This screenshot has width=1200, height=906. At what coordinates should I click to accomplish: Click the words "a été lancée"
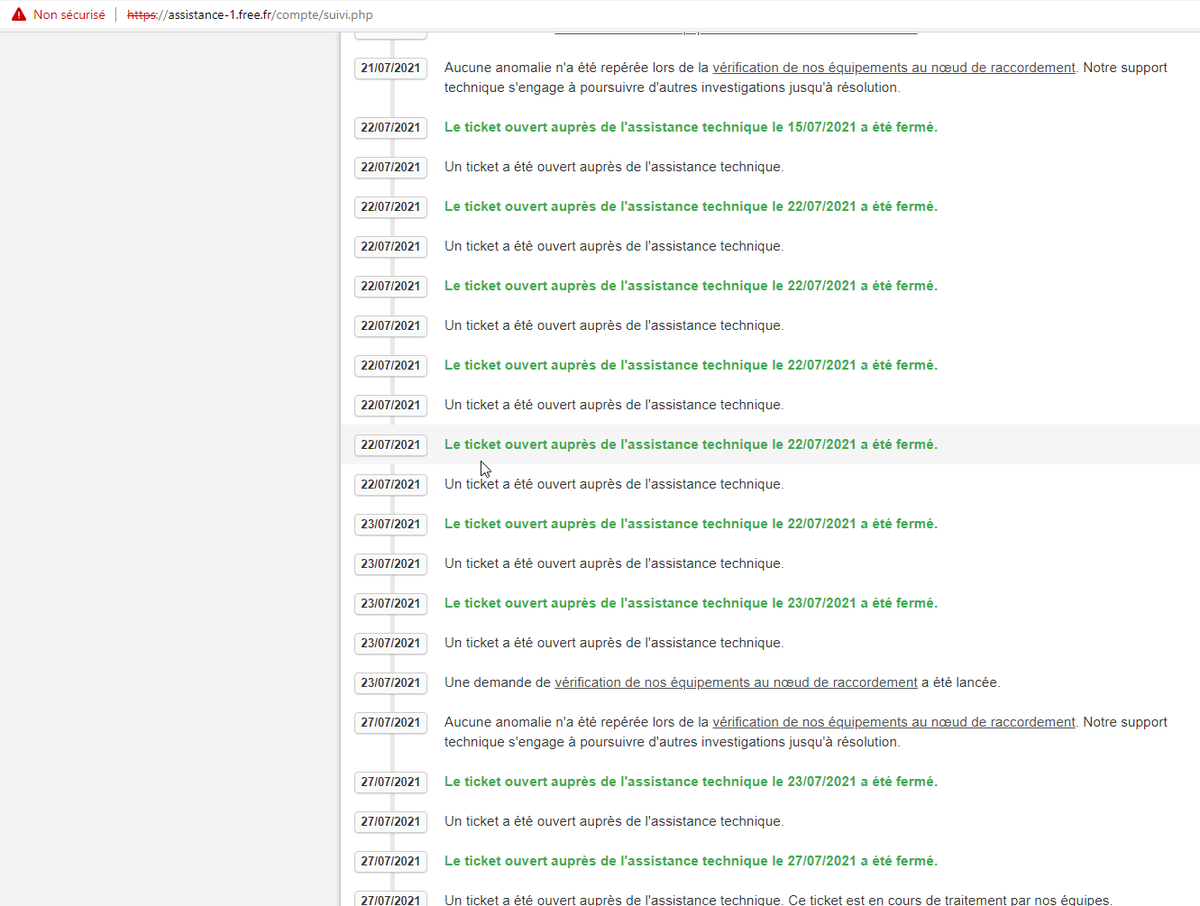961,683
